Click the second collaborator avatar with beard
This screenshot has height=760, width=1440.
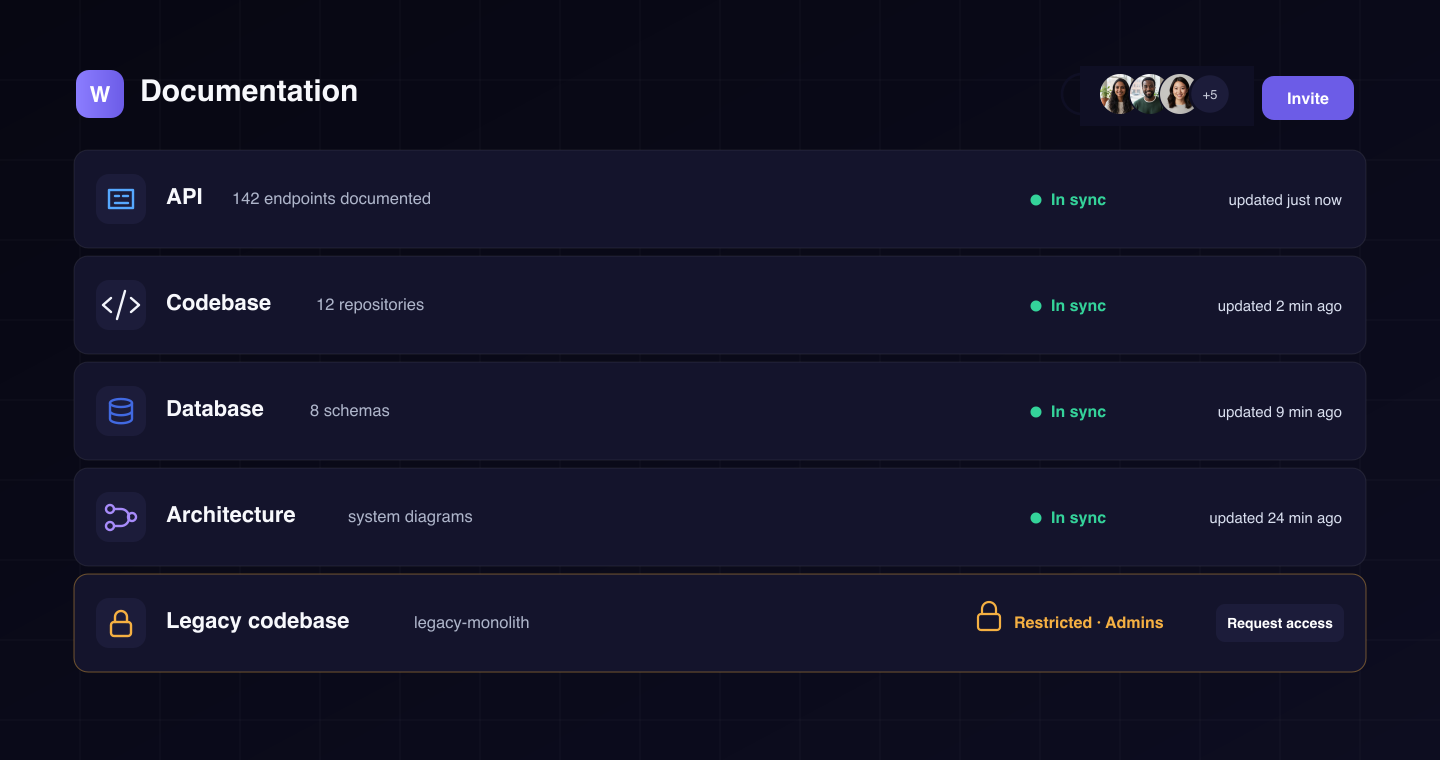(x=1149, y=94)
